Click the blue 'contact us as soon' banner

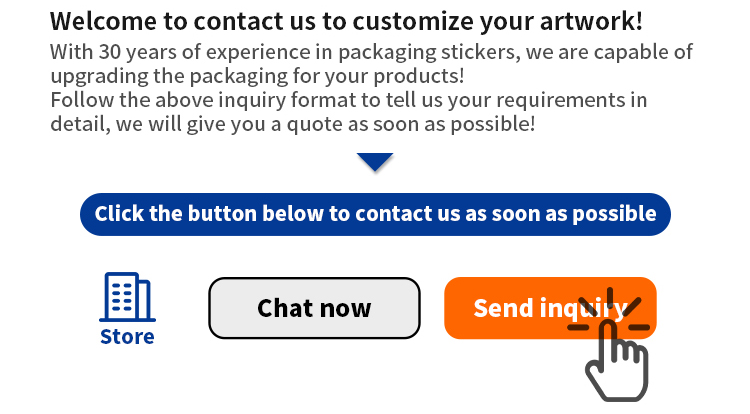pos(375,214)
